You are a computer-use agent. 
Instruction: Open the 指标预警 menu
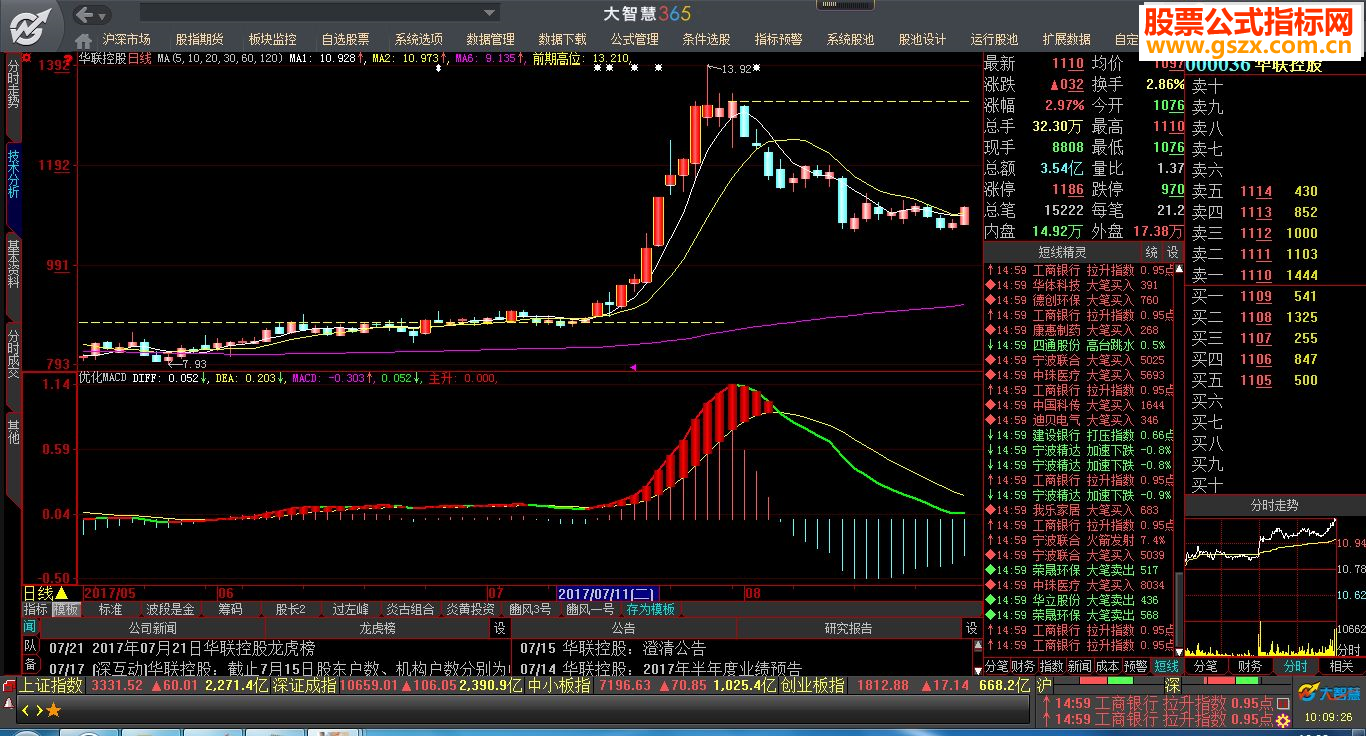tap(778, 40)
